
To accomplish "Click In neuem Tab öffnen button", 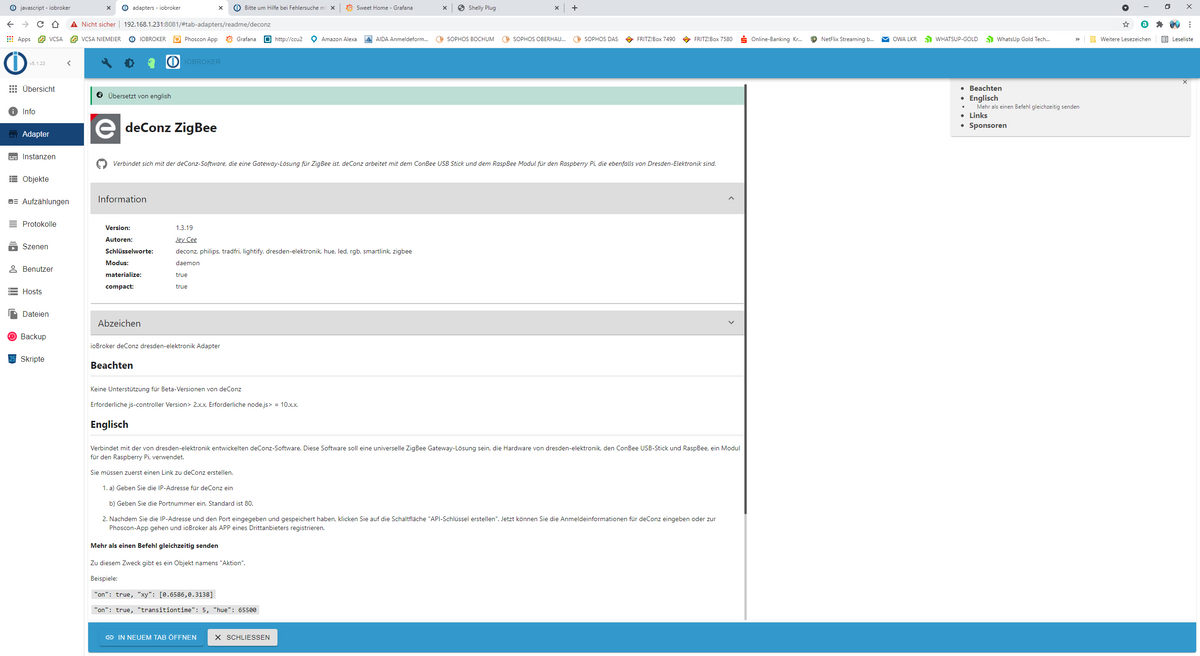I will pyautogui.click(x=149, y=637).
